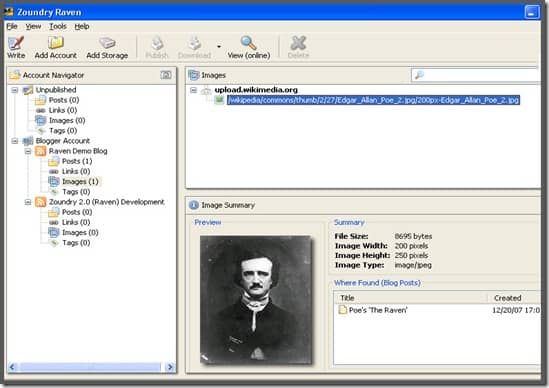
Task: Select the Raven Demo Blog item
Action: [78, 151]
